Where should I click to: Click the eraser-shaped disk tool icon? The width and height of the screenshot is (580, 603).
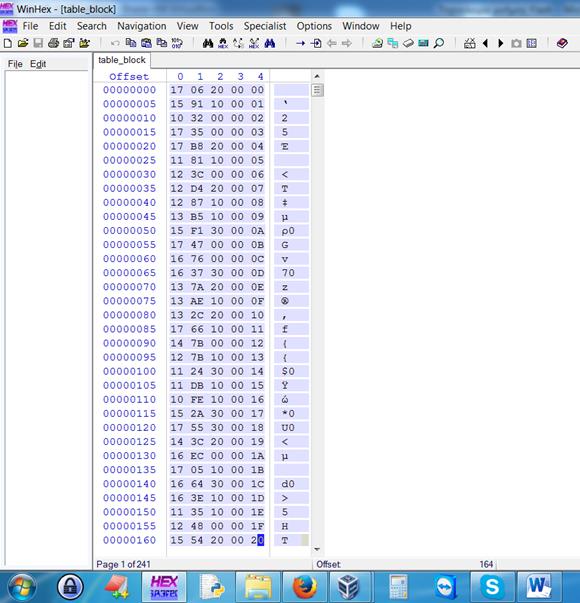tap(408, 43)
